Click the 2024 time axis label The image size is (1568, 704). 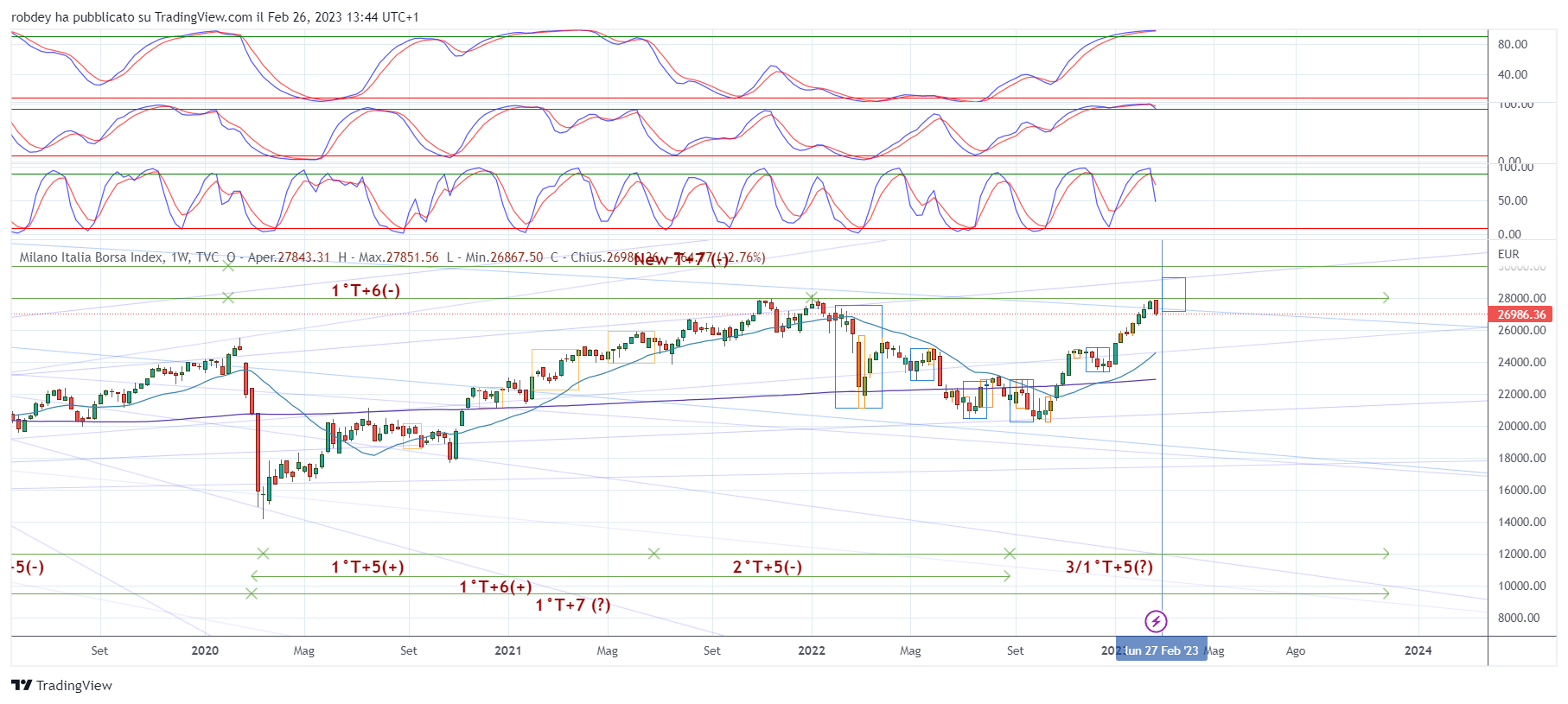[1418, 650]
